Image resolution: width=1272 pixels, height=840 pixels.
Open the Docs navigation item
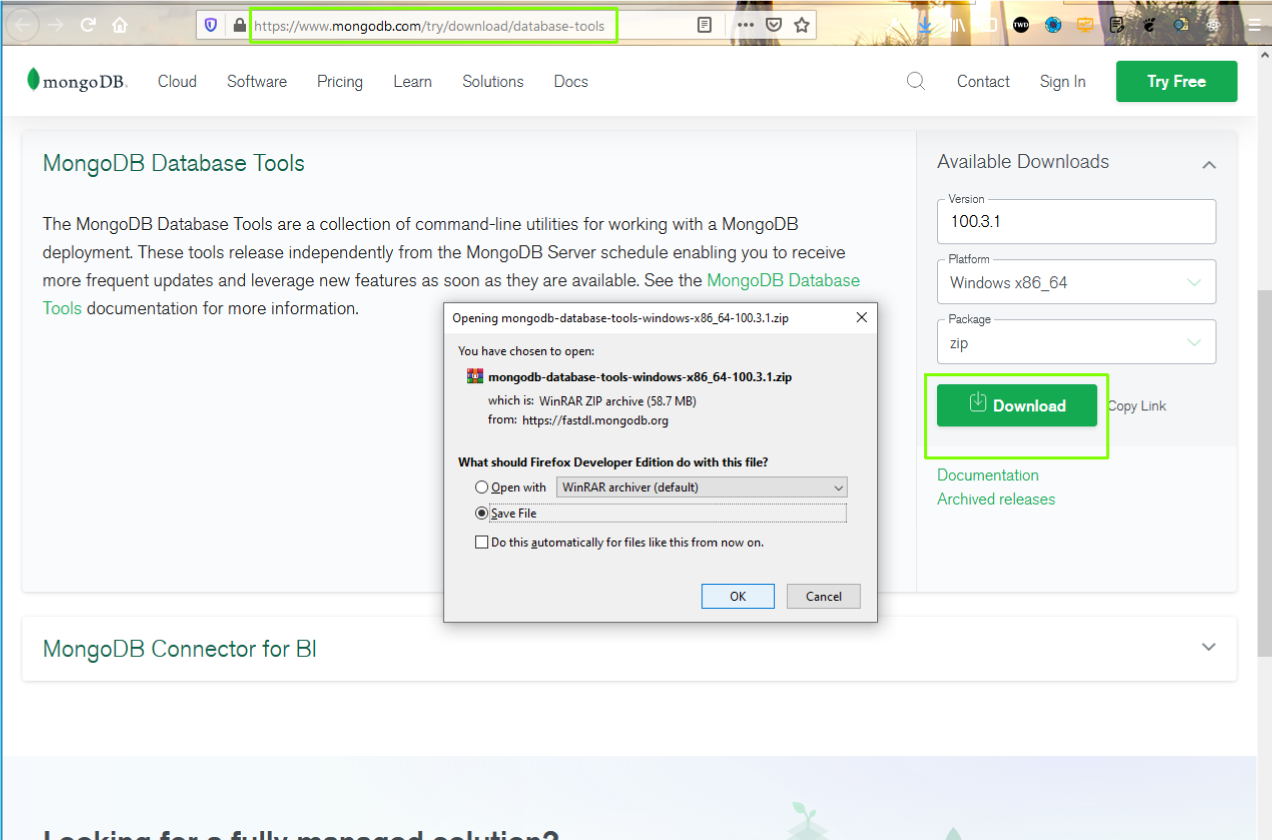pos(571,81)
